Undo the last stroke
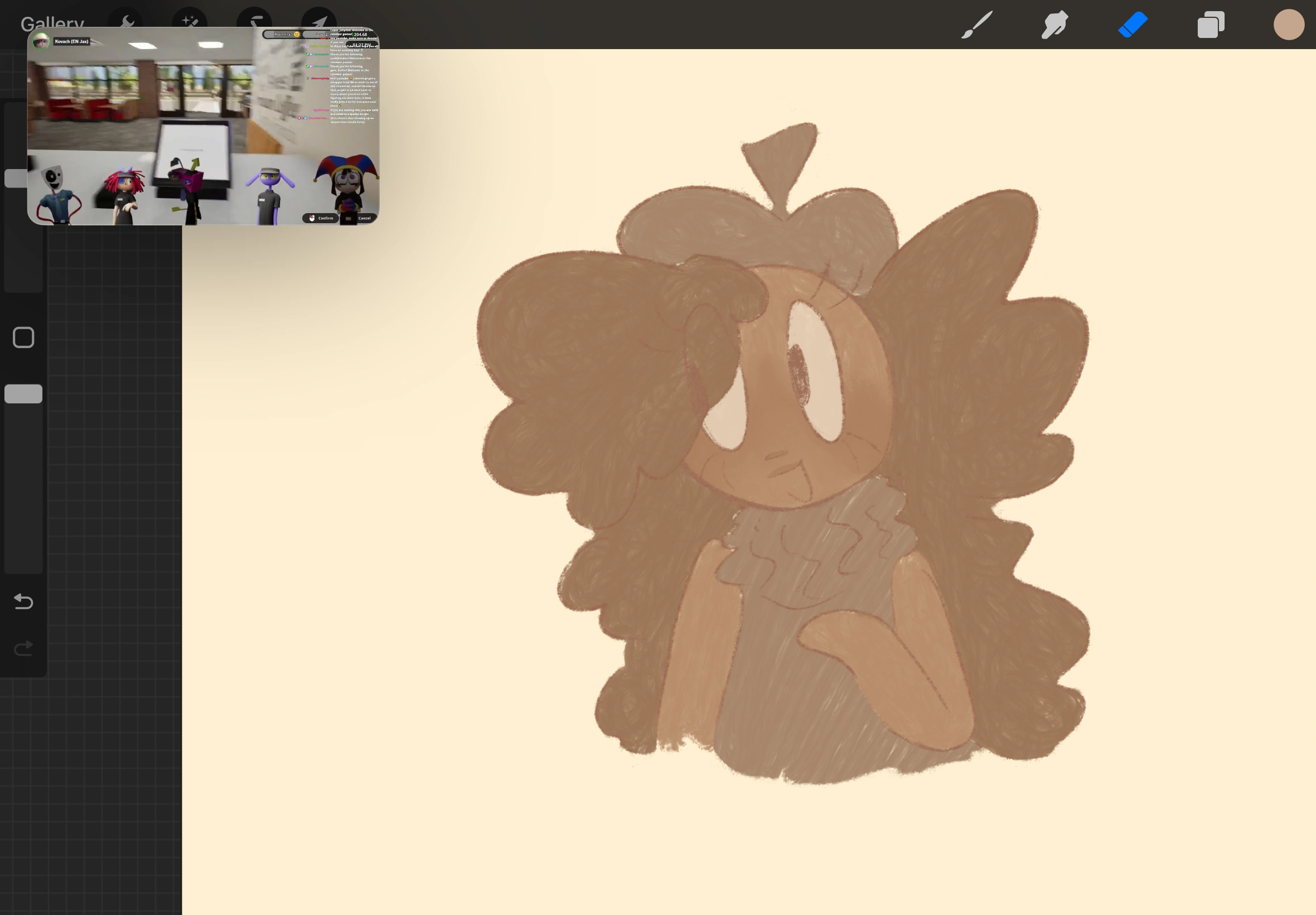Viewport: 1316px width, 915px height. tap(23, 601)
